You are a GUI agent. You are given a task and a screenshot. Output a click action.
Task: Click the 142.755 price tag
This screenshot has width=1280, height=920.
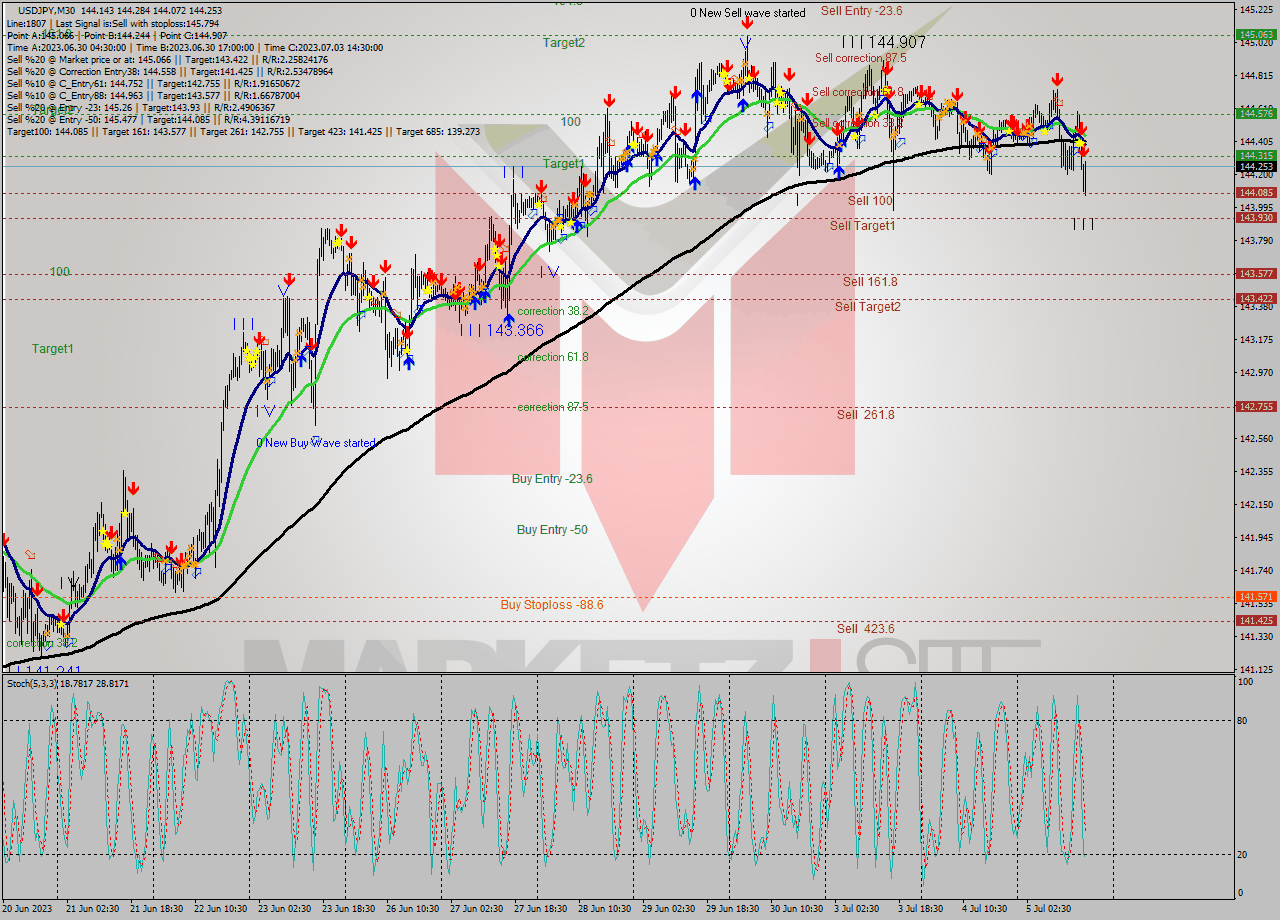click(1256, 407)
